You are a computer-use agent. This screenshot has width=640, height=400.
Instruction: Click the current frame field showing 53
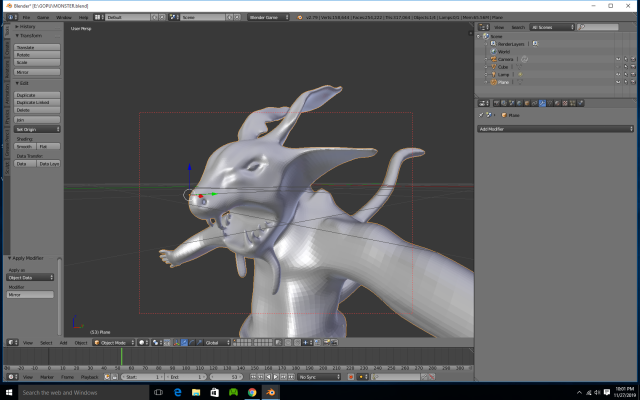coord(226,377)
